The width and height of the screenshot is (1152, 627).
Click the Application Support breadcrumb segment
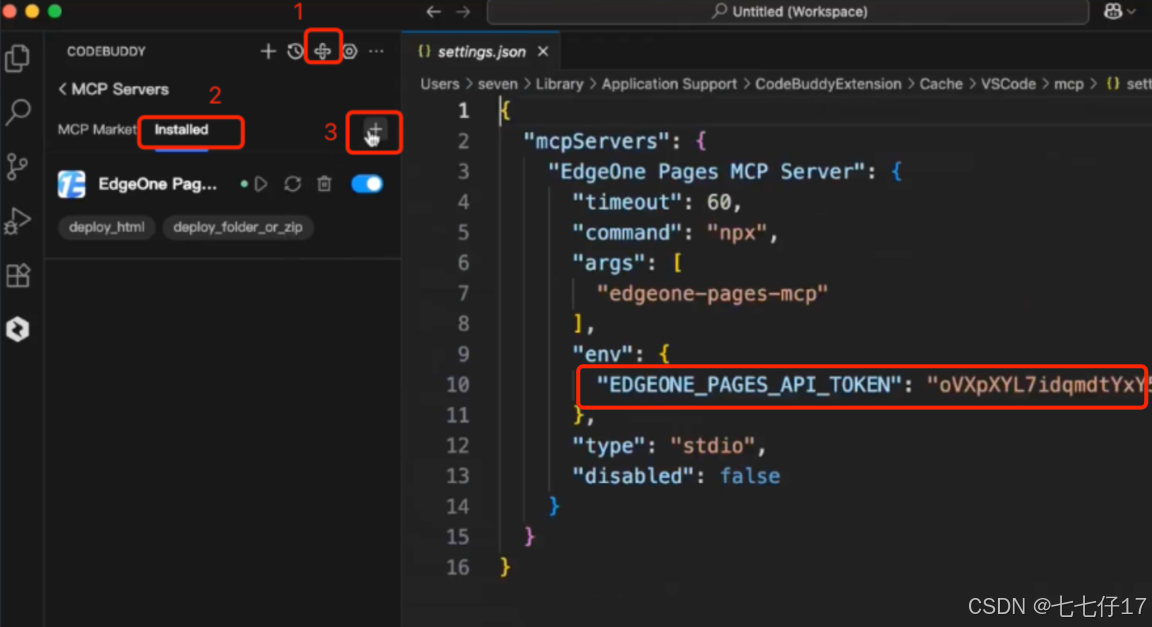(669, 84)
